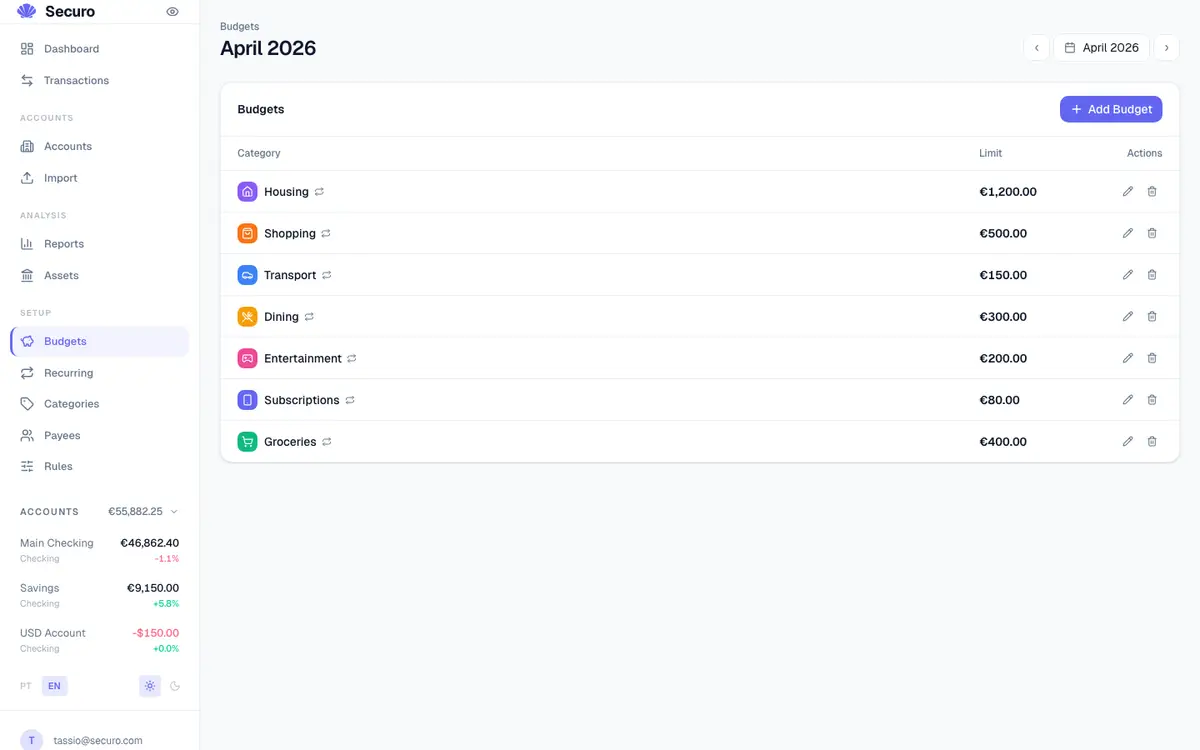Open Categories in the sidebar
Viewport: 1200px width, 750px height.
click(99, 404)
